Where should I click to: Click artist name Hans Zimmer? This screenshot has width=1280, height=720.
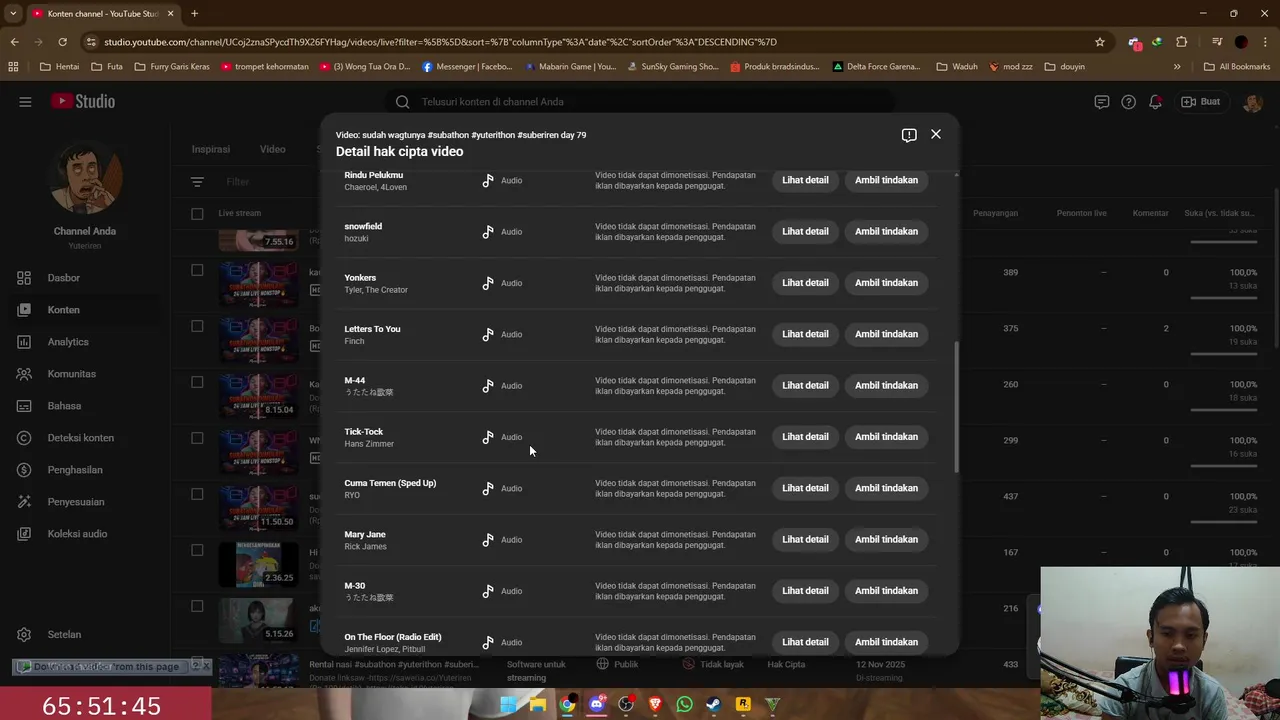point(369,444)
